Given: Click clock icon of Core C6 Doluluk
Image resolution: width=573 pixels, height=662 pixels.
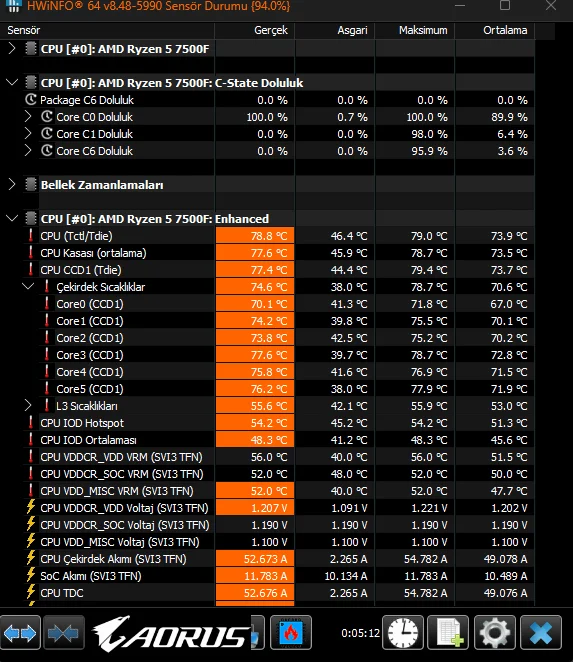Looking at the screenshot, I should (47, 151).
